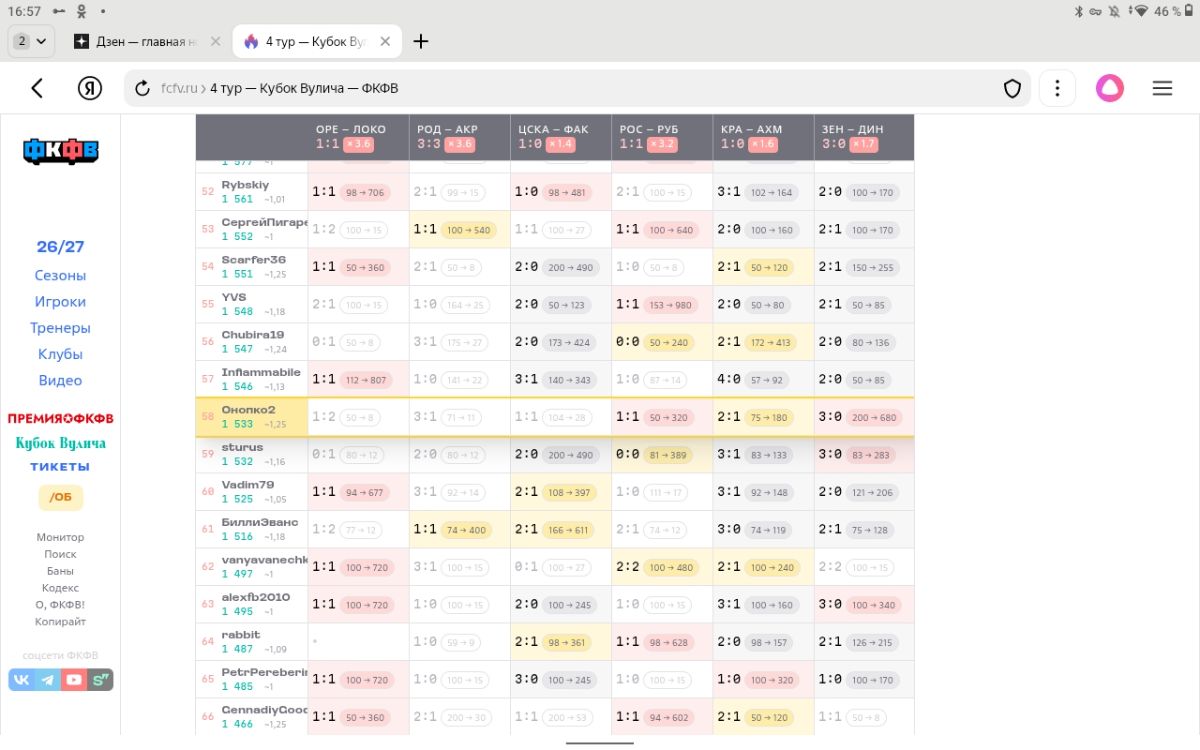This screenshot has height=750, width=1200.
Task: Select the Онопко2 highlighted player row
Action: (555, 417)
